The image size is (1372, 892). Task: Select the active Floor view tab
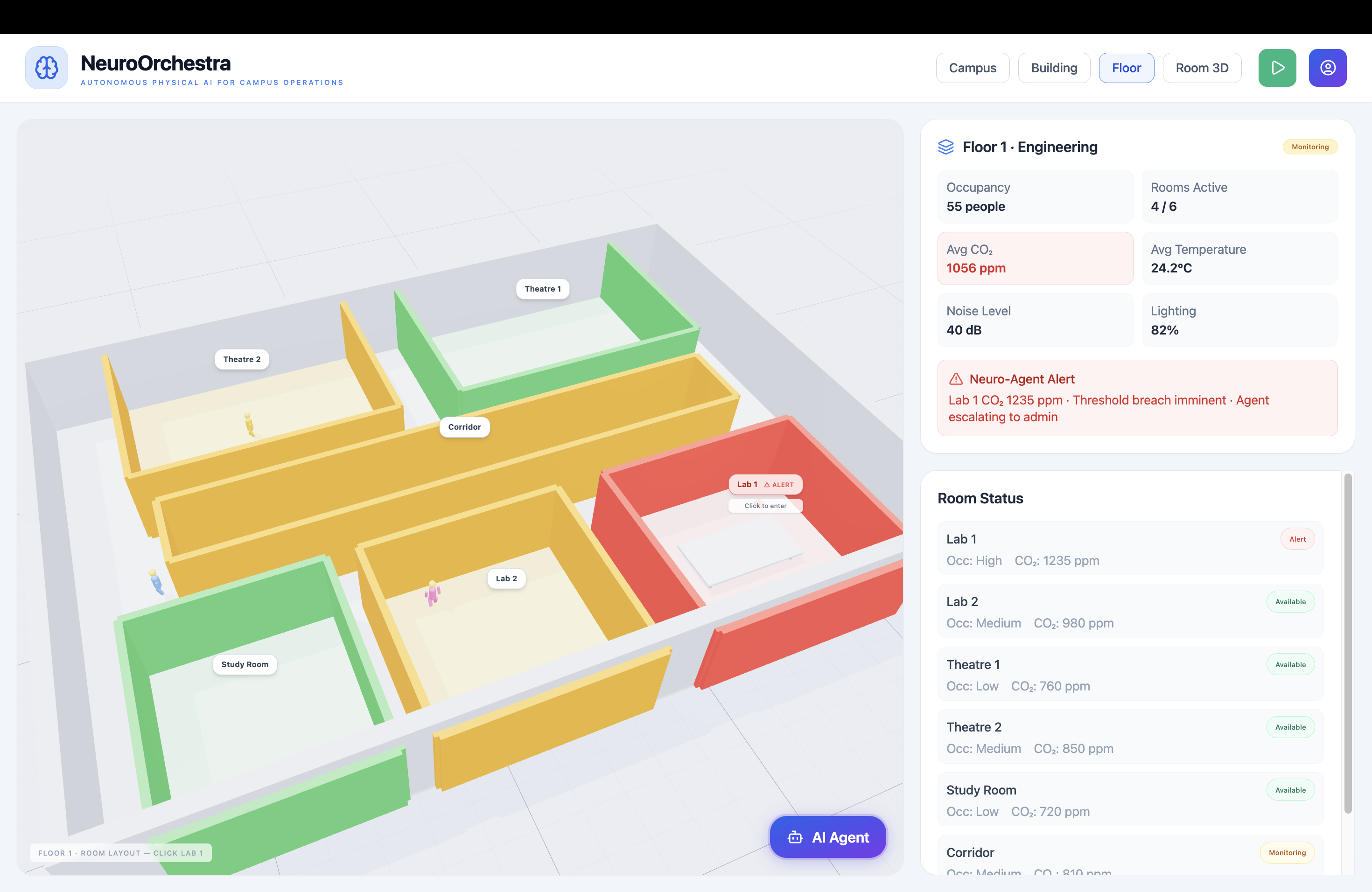pos(1126,68)
